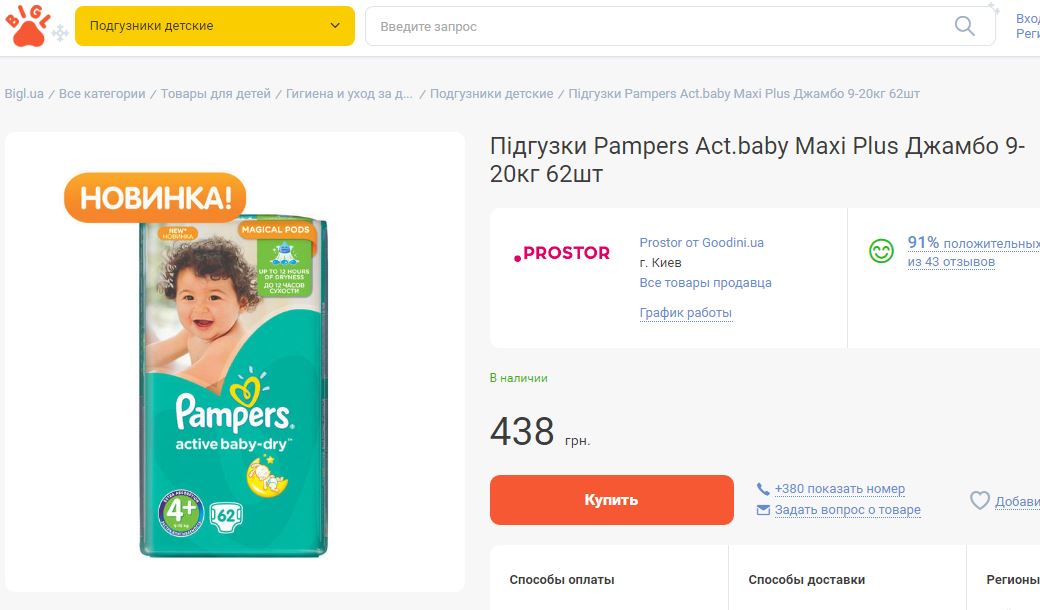The height and width of the screenshot is (610, 1040).
Task: Click into the Введите запрос search field
Action: pos(663,27)
